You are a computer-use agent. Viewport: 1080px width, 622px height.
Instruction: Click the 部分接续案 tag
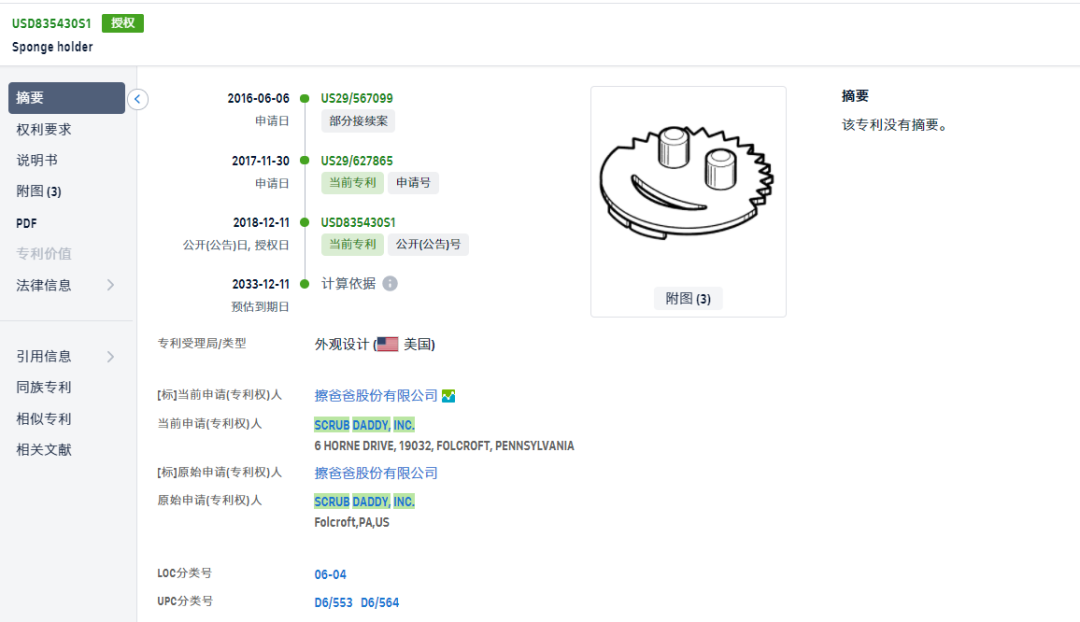coord(358,121)
